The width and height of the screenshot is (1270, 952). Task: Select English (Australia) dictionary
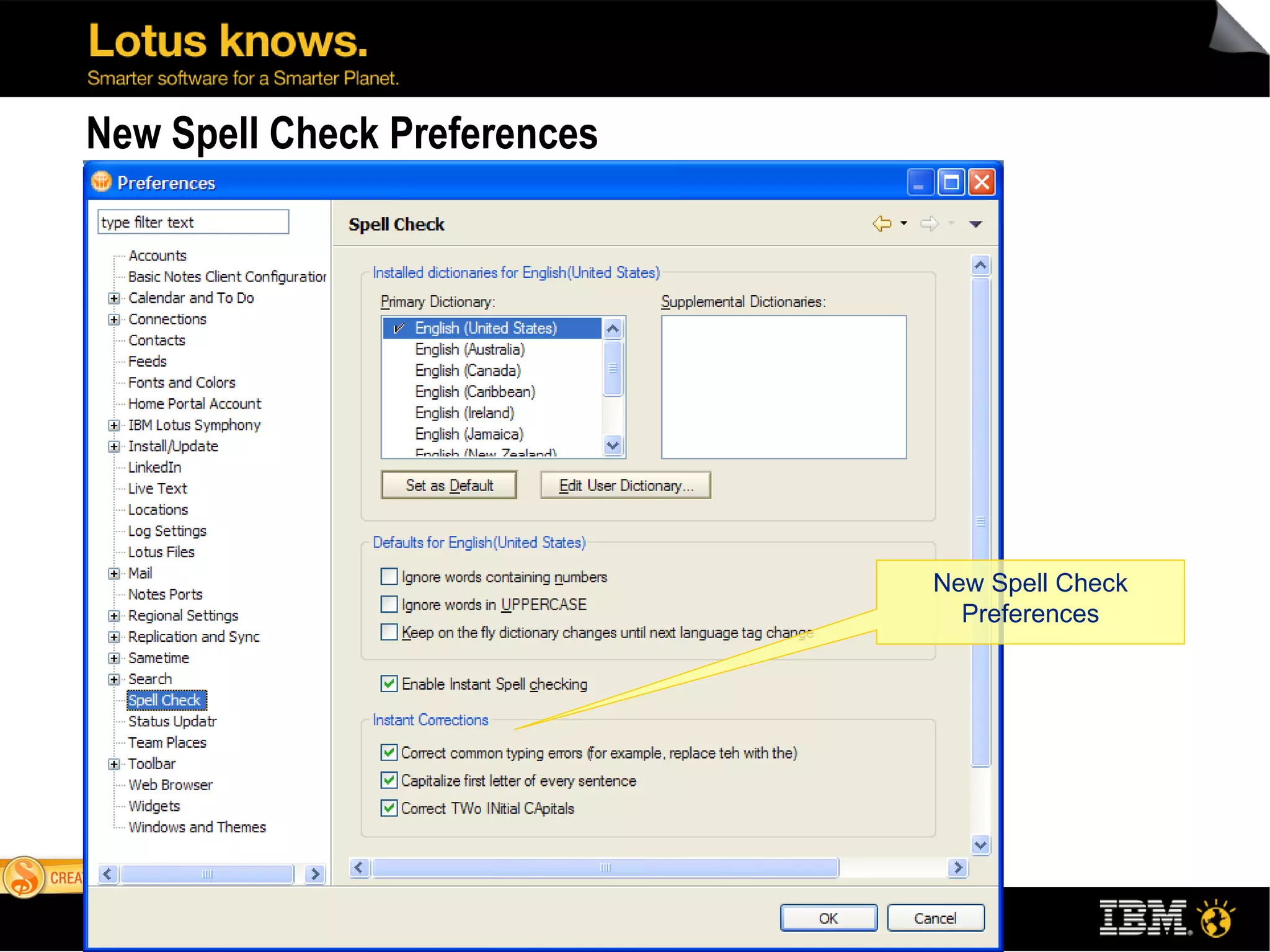click(x=470, y=349)
